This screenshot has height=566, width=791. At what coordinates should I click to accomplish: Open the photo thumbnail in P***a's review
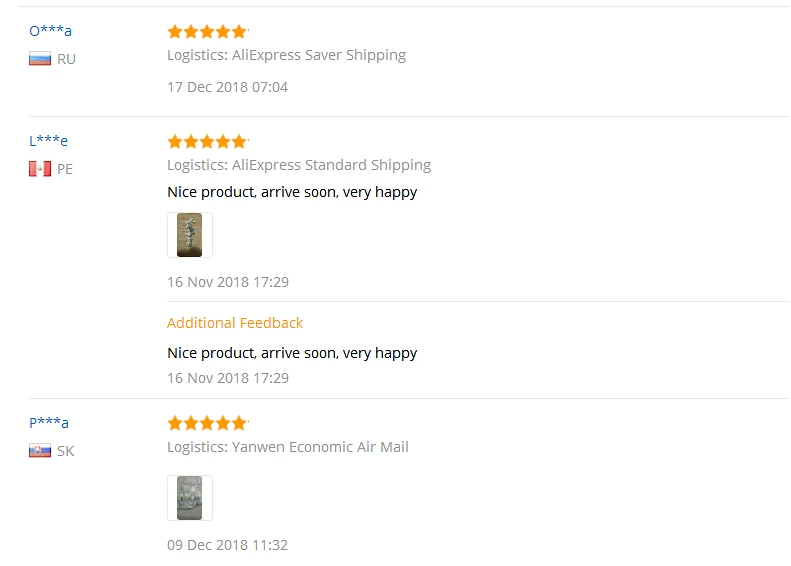pos(190,498)
